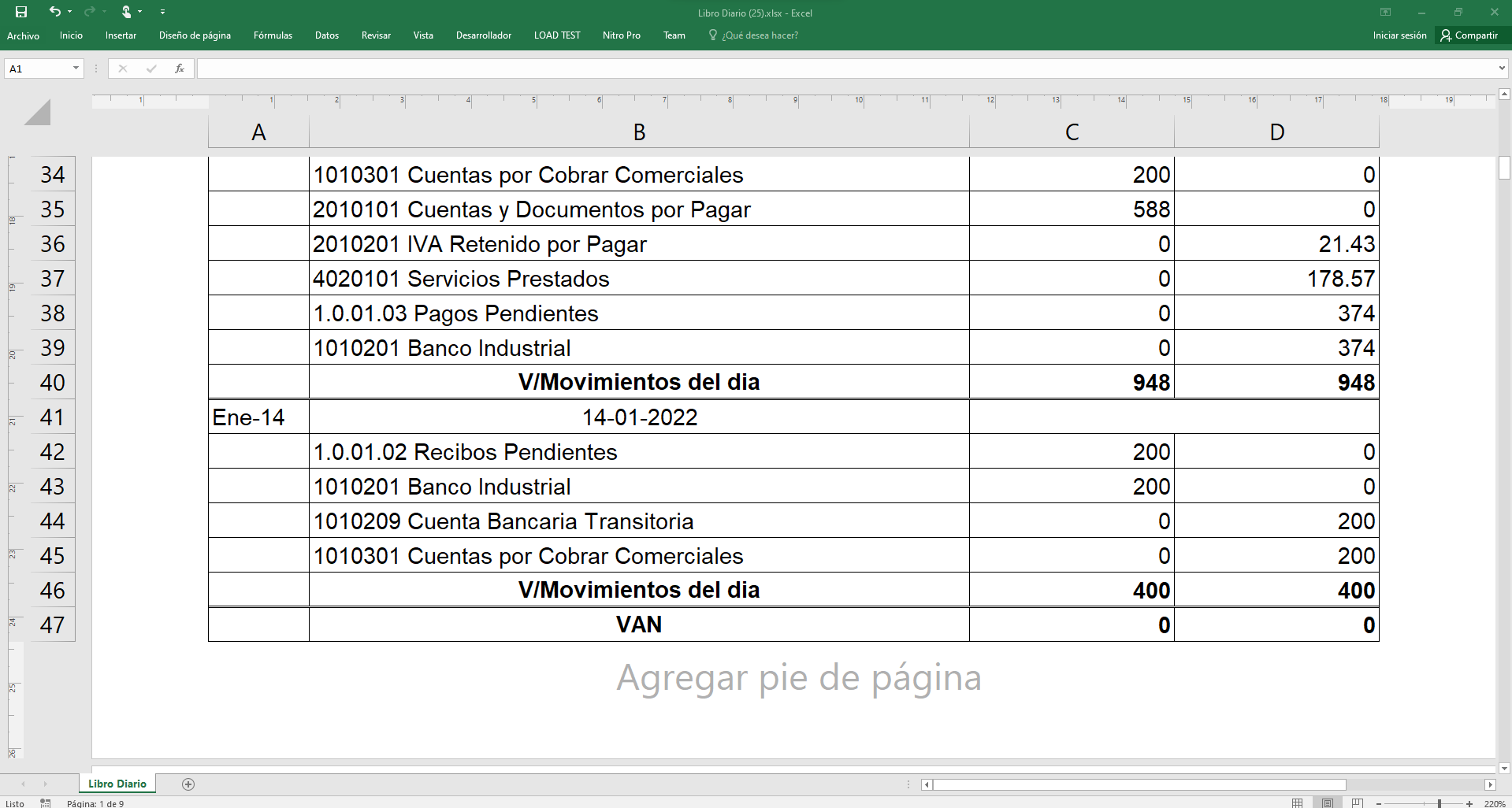Open the Name Box dropdown arrow

pos(76,69)
